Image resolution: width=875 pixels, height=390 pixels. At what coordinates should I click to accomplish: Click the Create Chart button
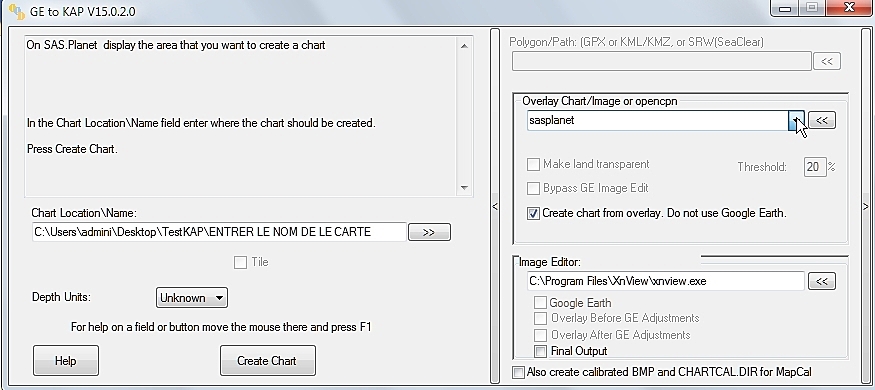268,361
